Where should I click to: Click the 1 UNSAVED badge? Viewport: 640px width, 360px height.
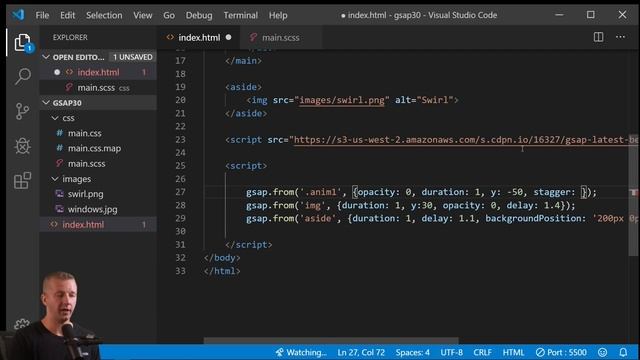tap(132, 57)
